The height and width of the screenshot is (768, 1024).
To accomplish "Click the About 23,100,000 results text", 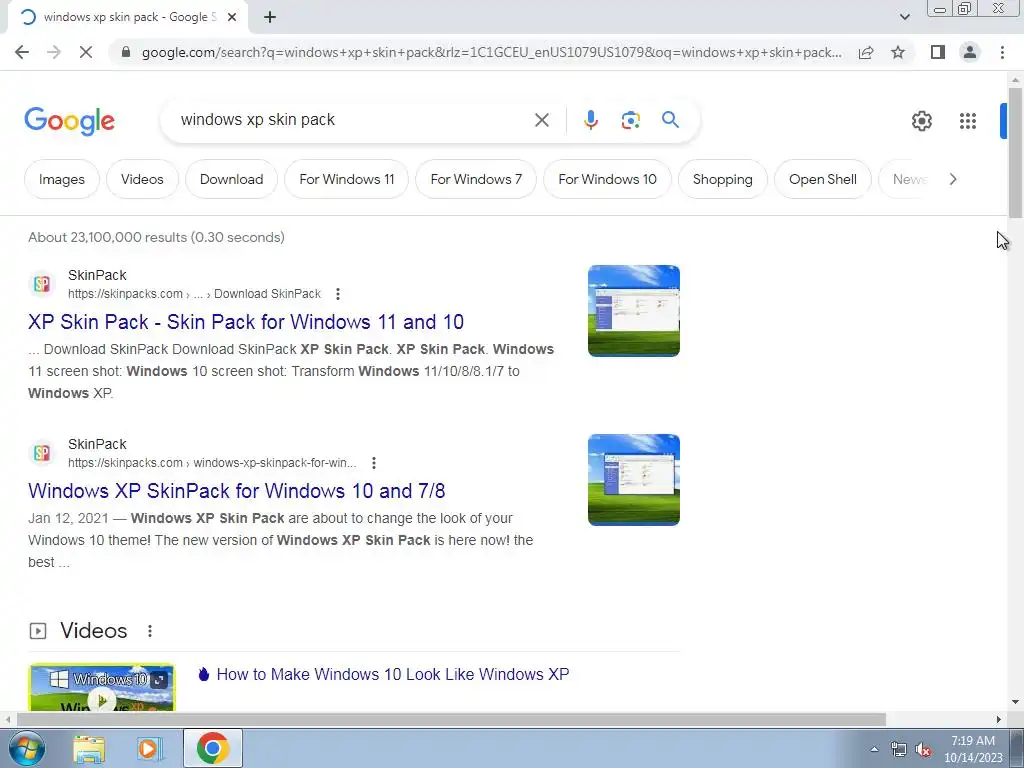I will tap(156, 237).
